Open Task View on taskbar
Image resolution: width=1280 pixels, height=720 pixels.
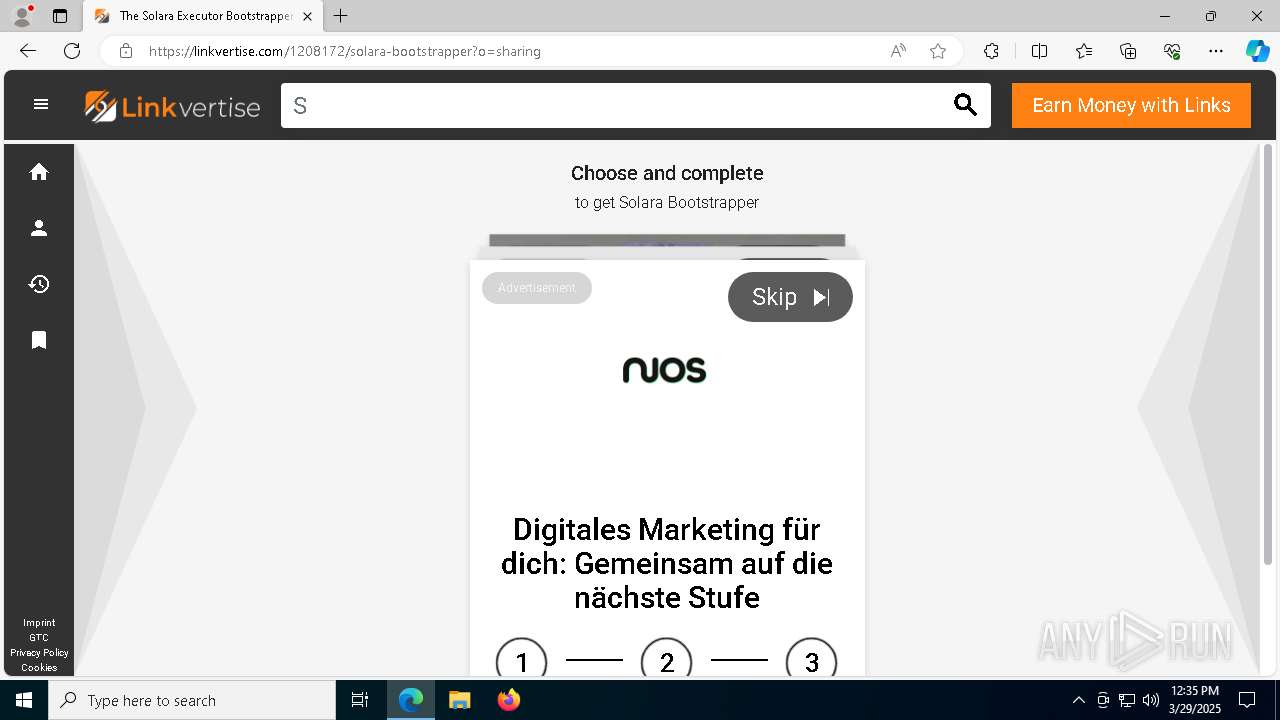360,700
